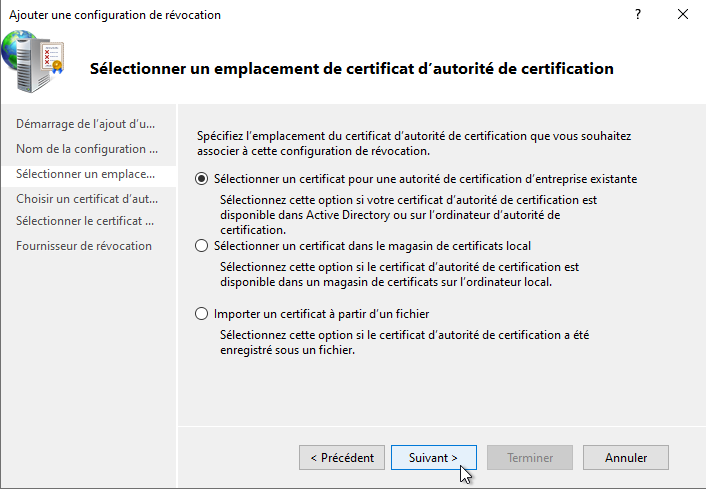Close the revocation configuration wizard window
This screenshot has width=706, height=490.
pyautogui.click(x=682, y=15)
